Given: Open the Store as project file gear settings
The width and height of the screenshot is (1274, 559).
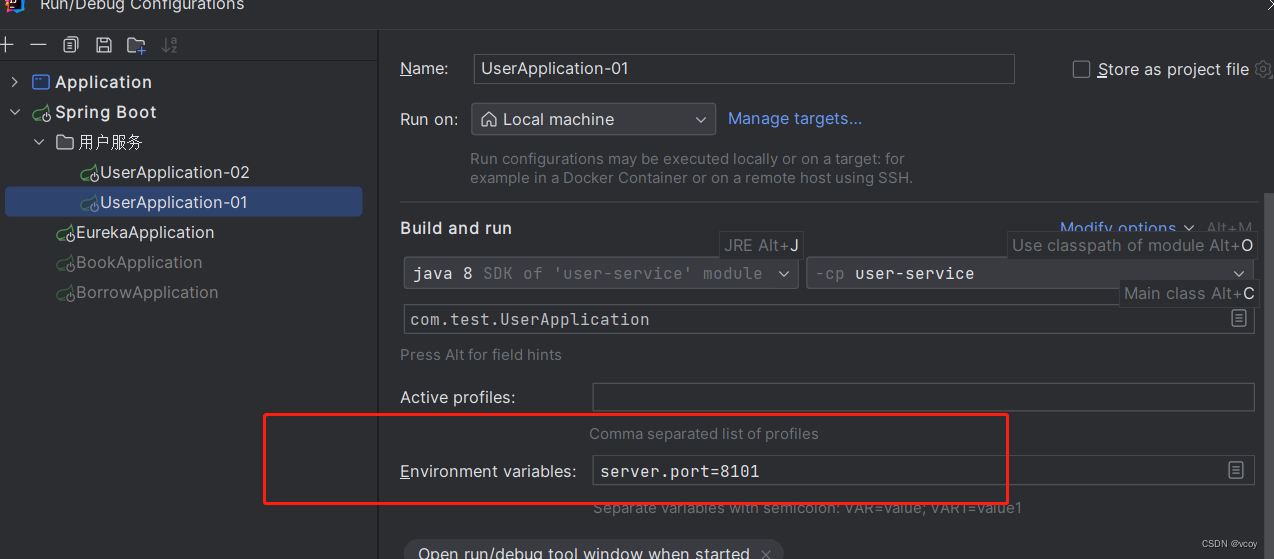Looking at the screenshot, I should (x=1263, y=69).
